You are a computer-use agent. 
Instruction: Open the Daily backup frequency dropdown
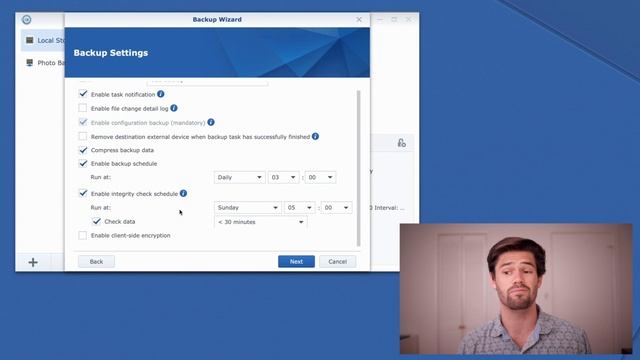tap(240, 177)
